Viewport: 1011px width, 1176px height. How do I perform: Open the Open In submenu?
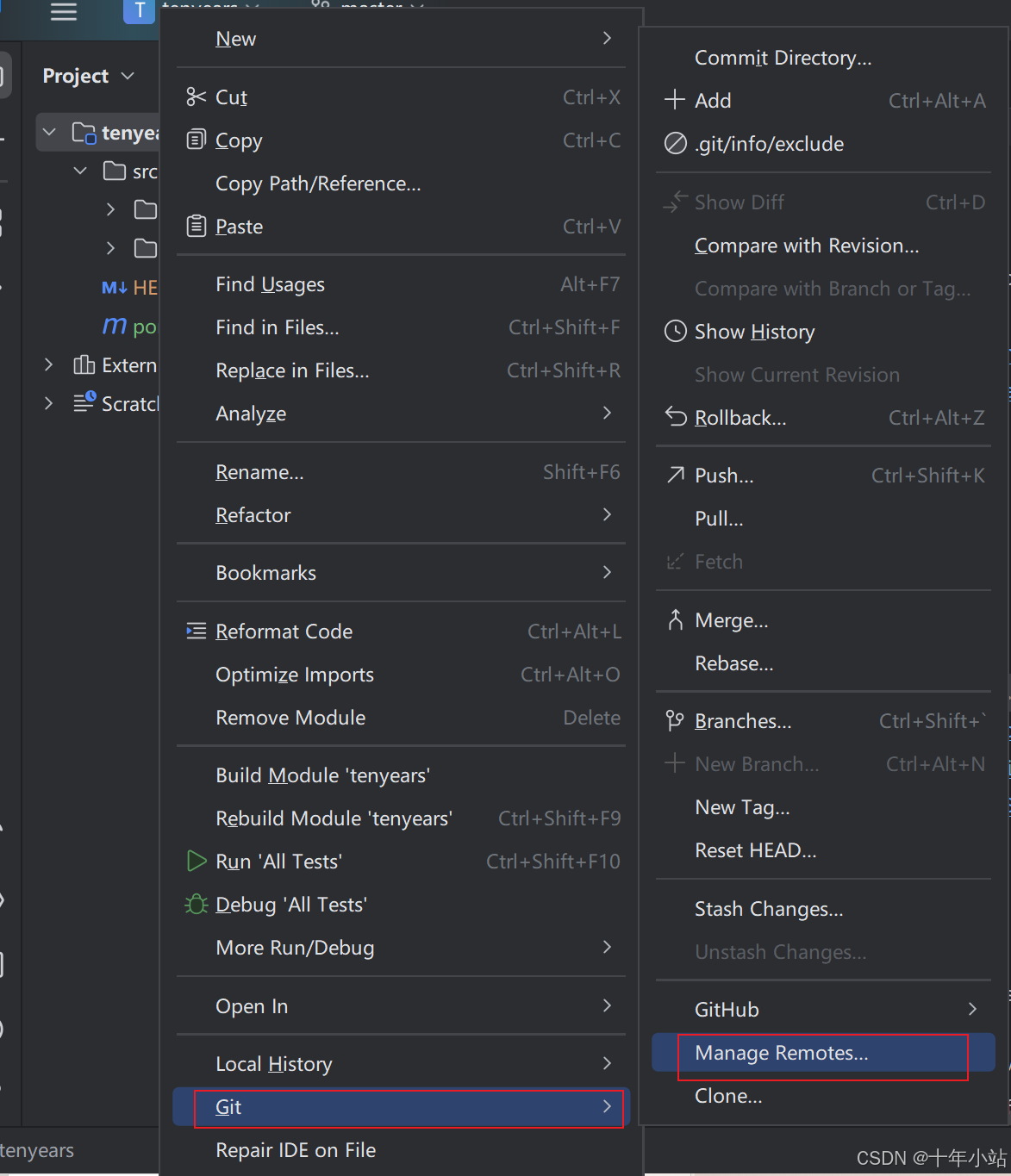[402, 1006]
